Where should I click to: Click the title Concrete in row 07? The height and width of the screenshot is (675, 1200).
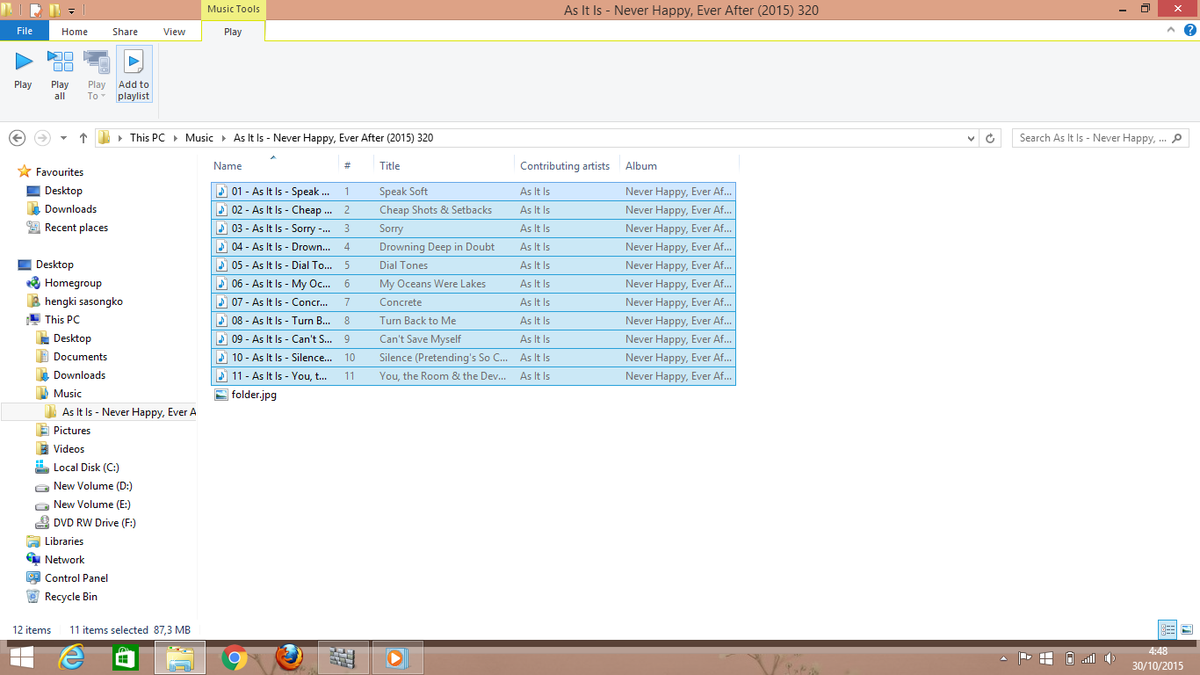400,302
